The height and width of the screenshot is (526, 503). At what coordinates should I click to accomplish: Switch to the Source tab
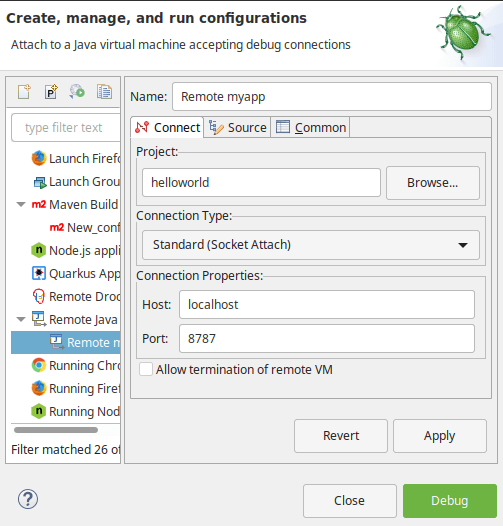click(237, 127)
